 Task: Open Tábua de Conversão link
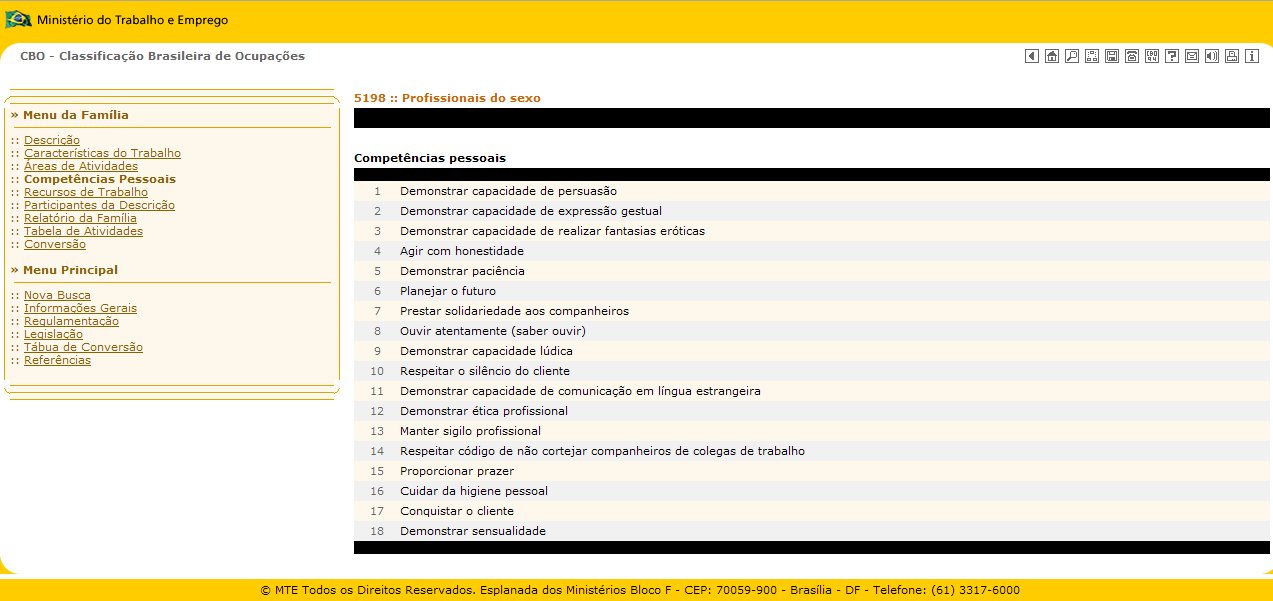point(83,347)
